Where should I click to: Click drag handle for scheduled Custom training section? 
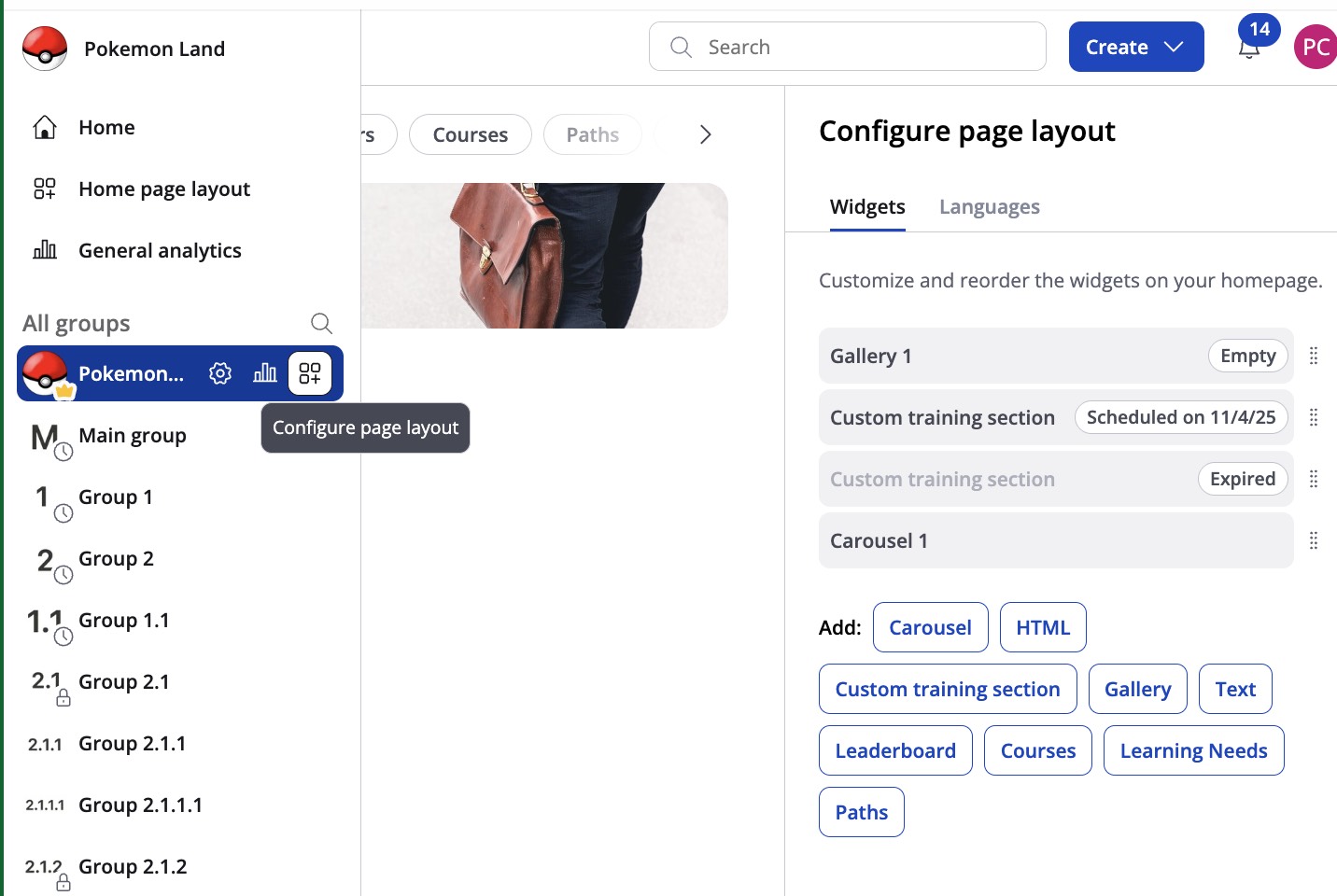[1314, 417]
